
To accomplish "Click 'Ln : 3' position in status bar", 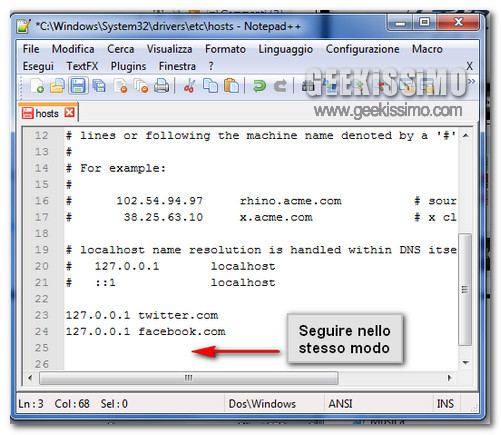I will click(x=31, y=404).
